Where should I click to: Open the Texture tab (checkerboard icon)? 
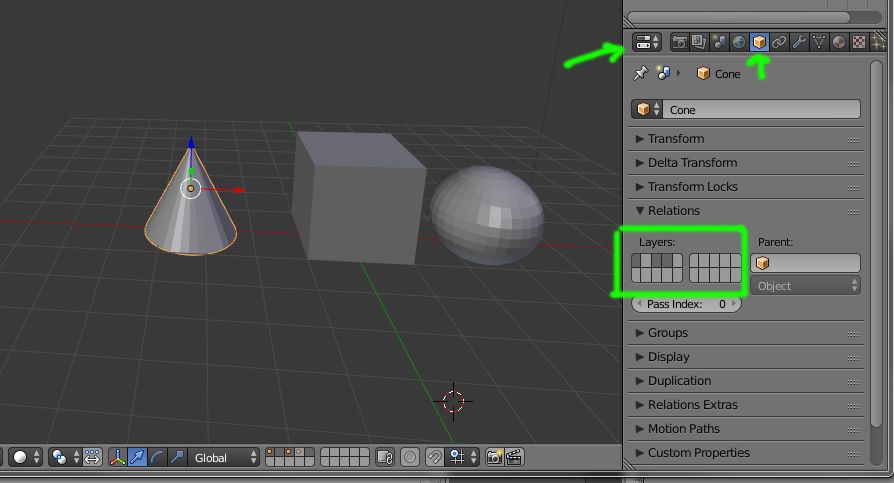pos(859,42)
